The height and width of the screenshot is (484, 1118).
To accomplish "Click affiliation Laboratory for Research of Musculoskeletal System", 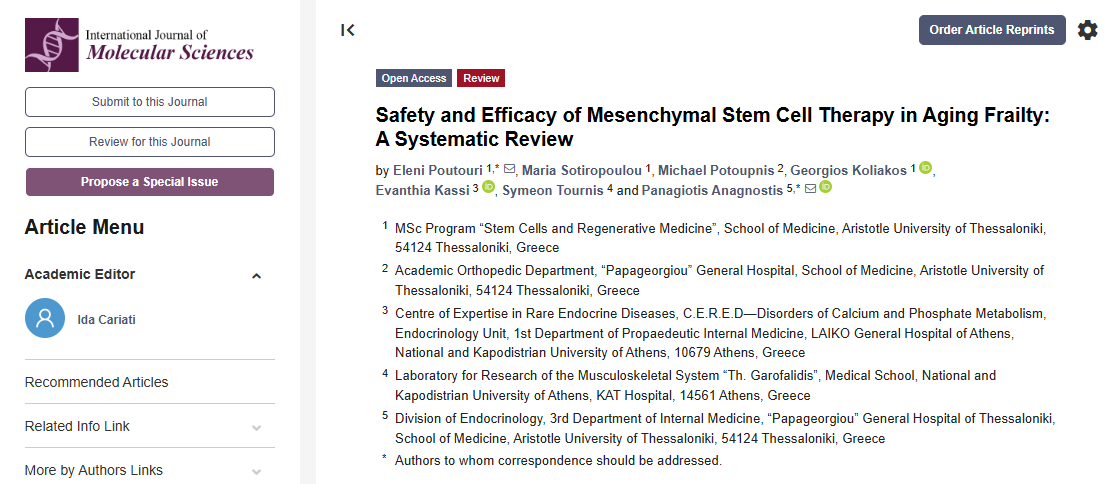I will (696, 385).
